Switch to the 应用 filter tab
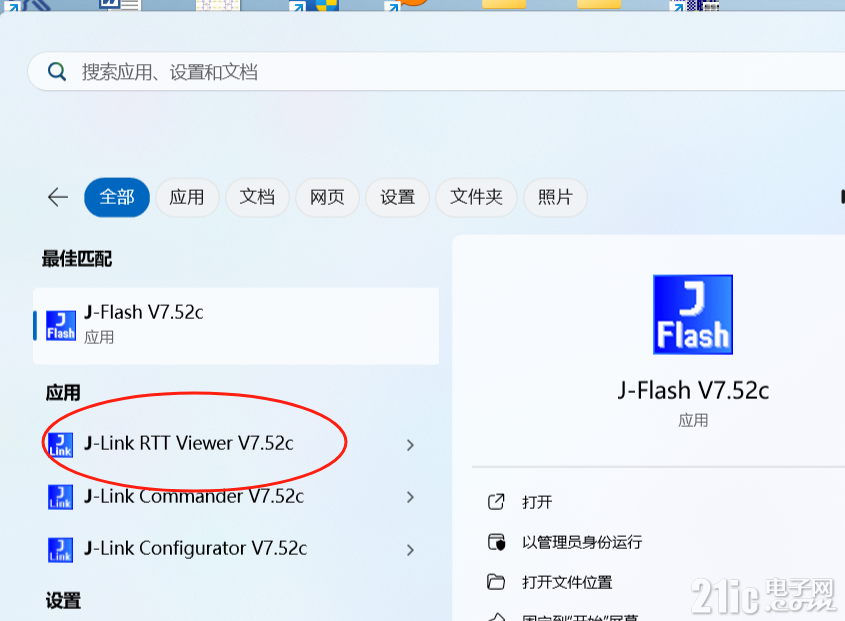Viewport: 845px width, 621px height. (187, 197)
